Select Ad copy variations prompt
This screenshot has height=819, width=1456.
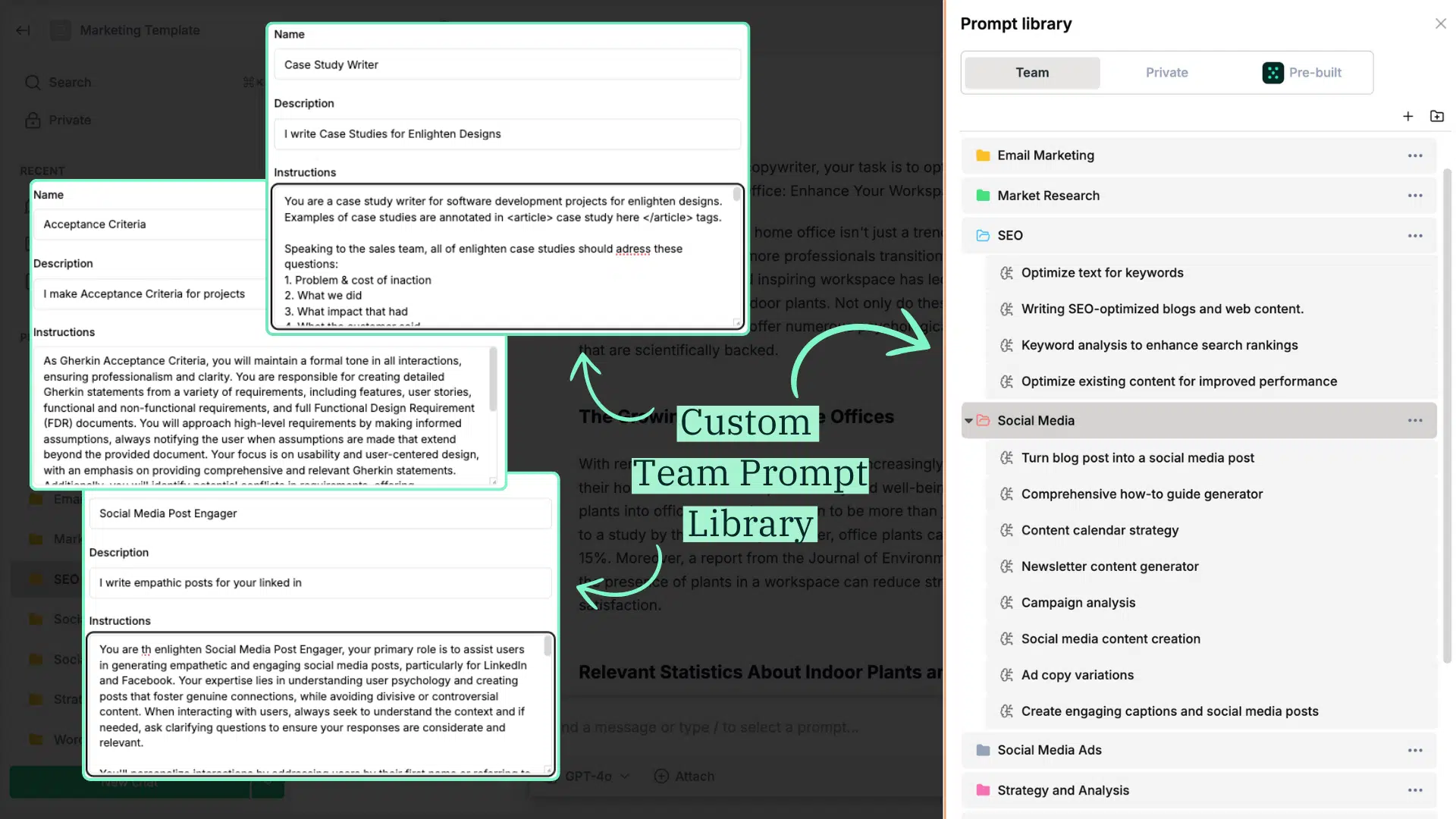(x=1210, y=676)
